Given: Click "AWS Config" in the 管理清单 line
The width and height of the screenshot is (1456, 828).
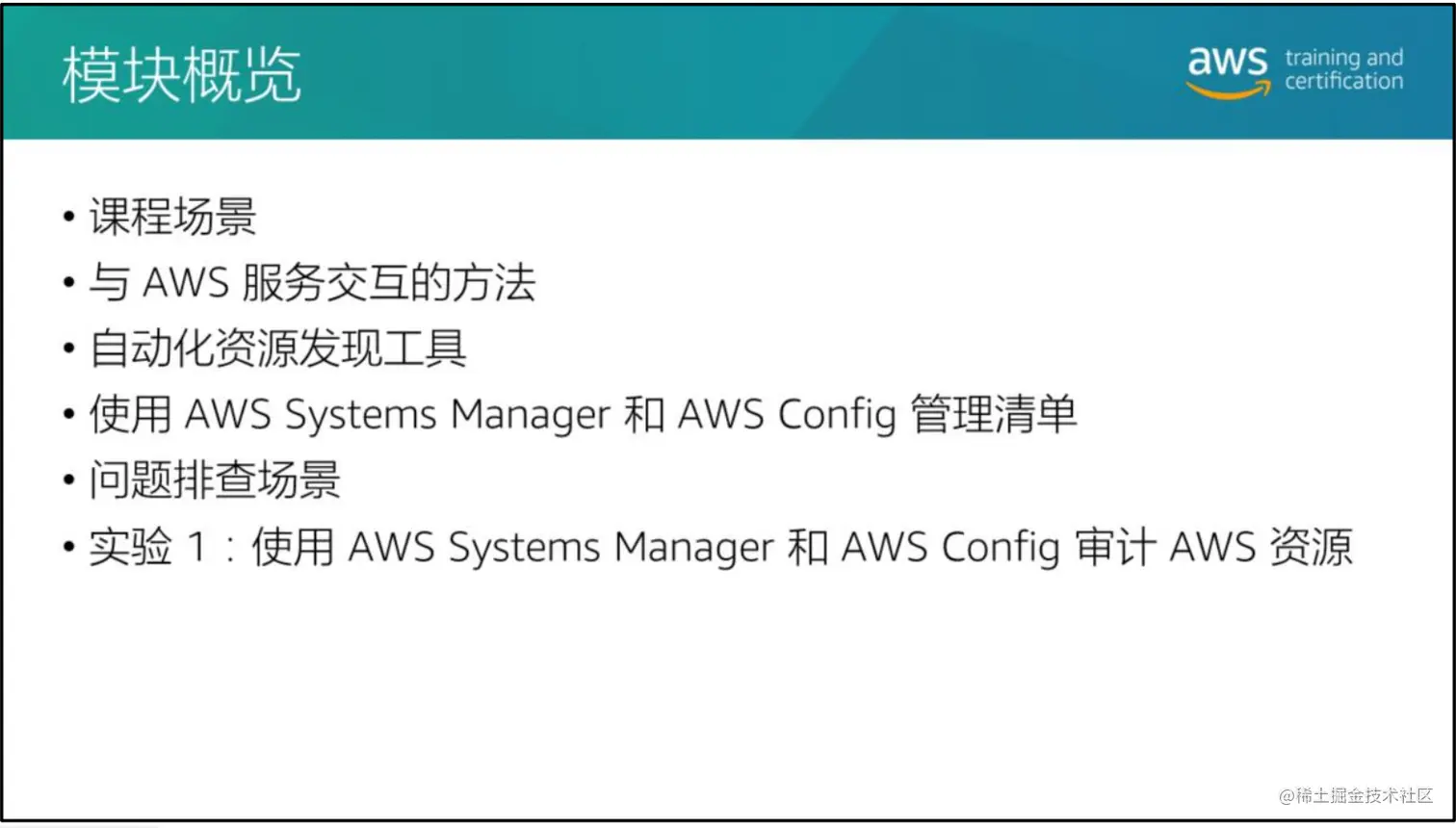Looking at the screenshot, I should [x=787, y=415].
